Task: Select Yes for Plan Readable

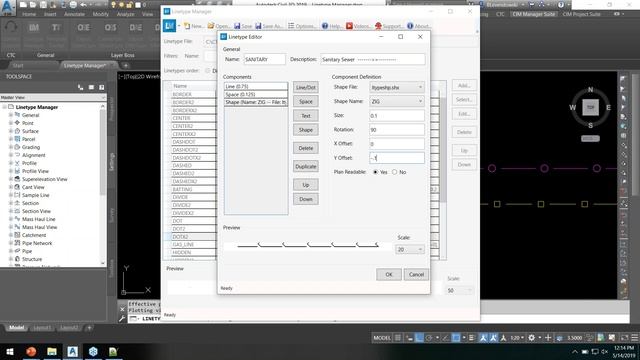Action: (x=376, y=172)
